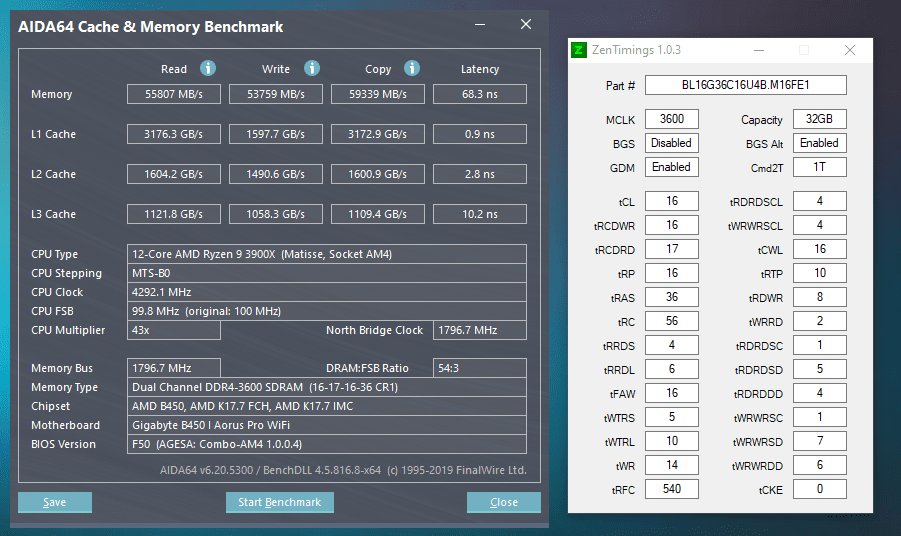Click the CPU FSB 99.8 MHz field

326,311
